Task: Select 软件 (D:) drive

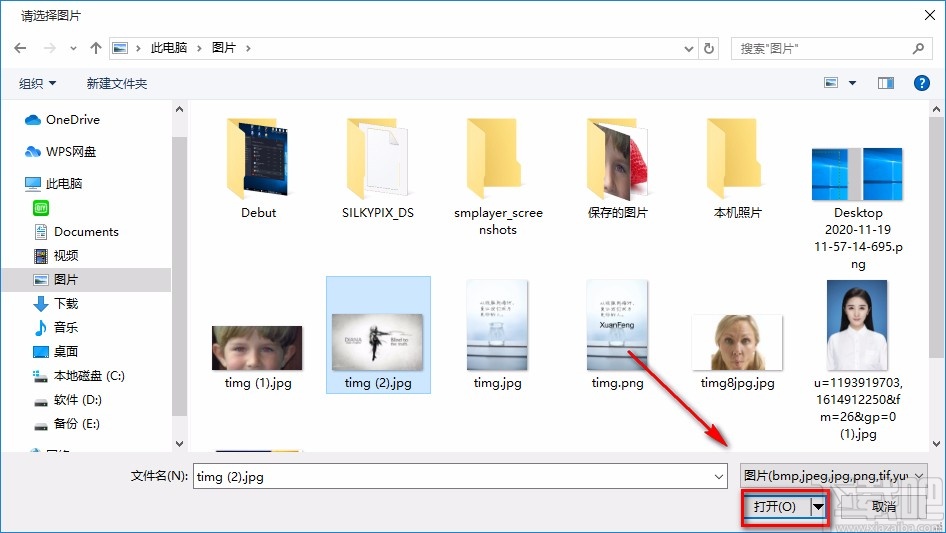Action: (68, 400)
